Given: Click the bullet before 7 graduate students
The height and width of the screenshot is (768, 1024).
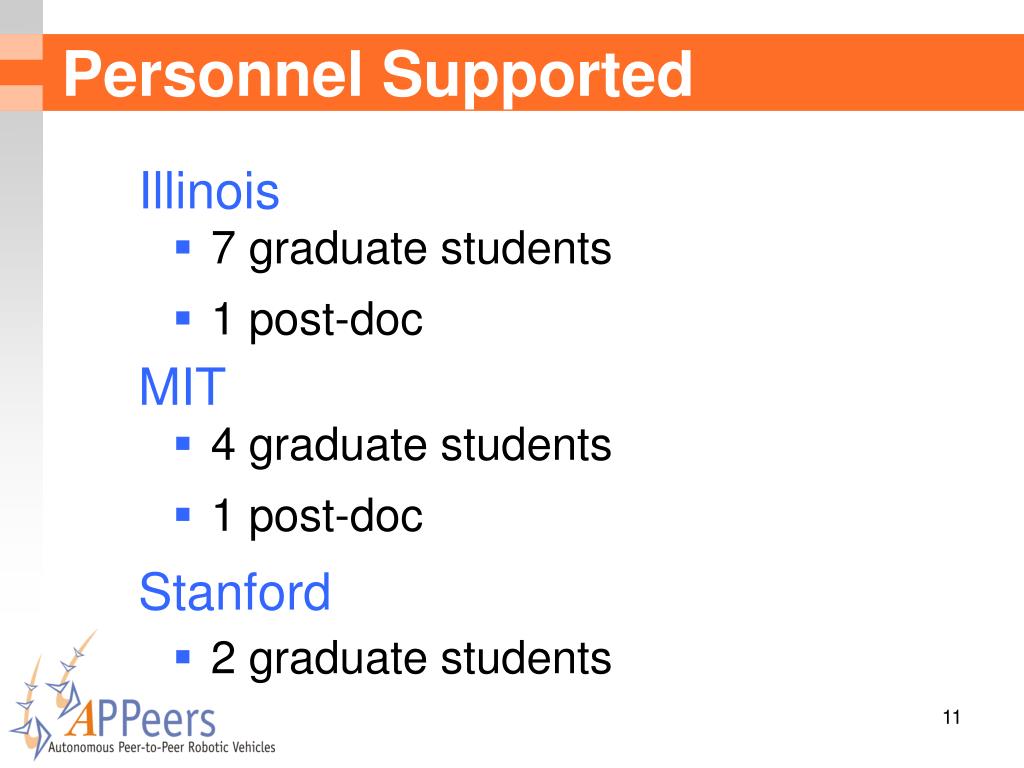Looking at the screenshot, I should [183, 248].
